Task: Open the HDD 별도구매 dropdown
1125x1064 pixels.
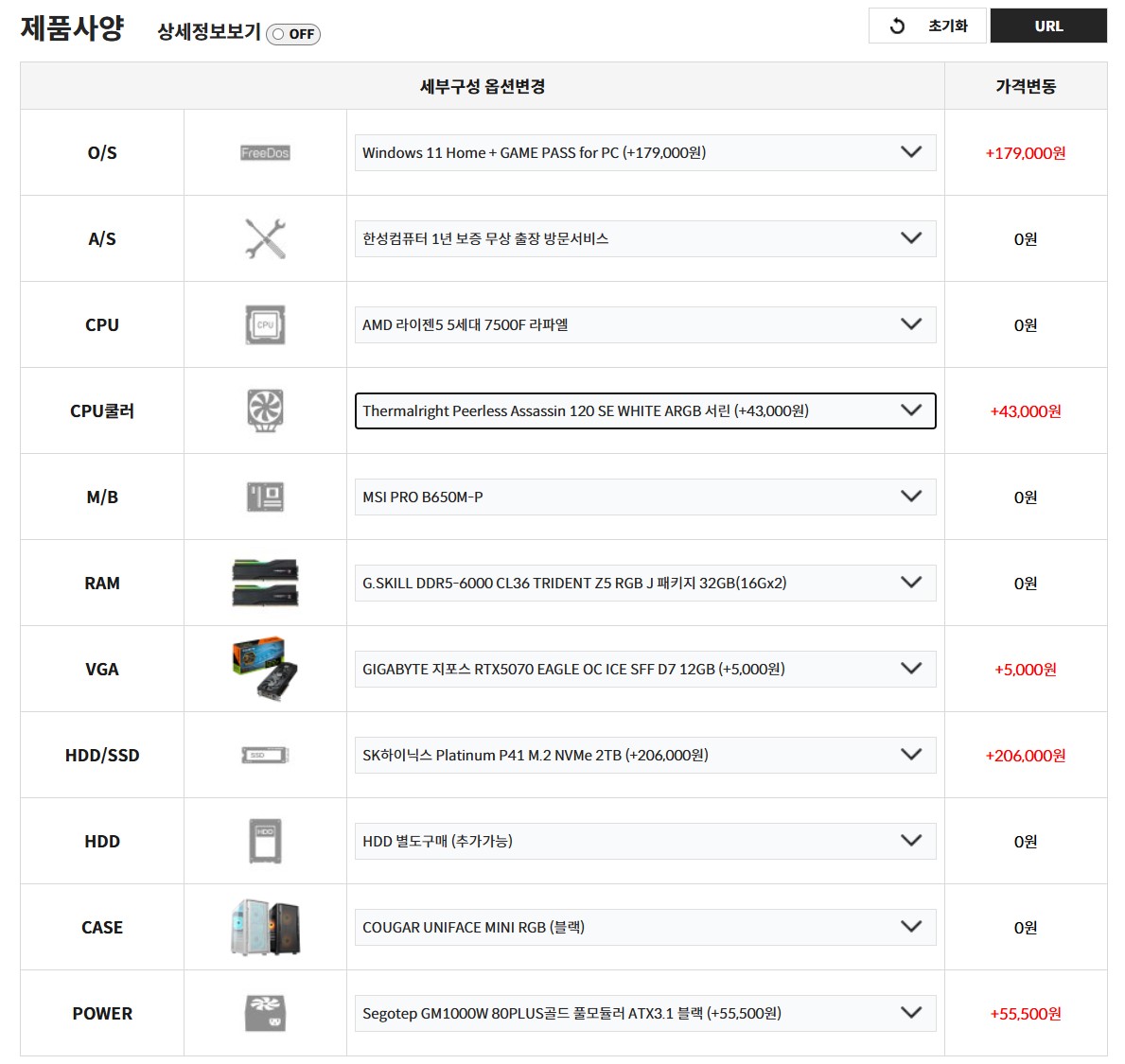Action: tap(645, 841)
